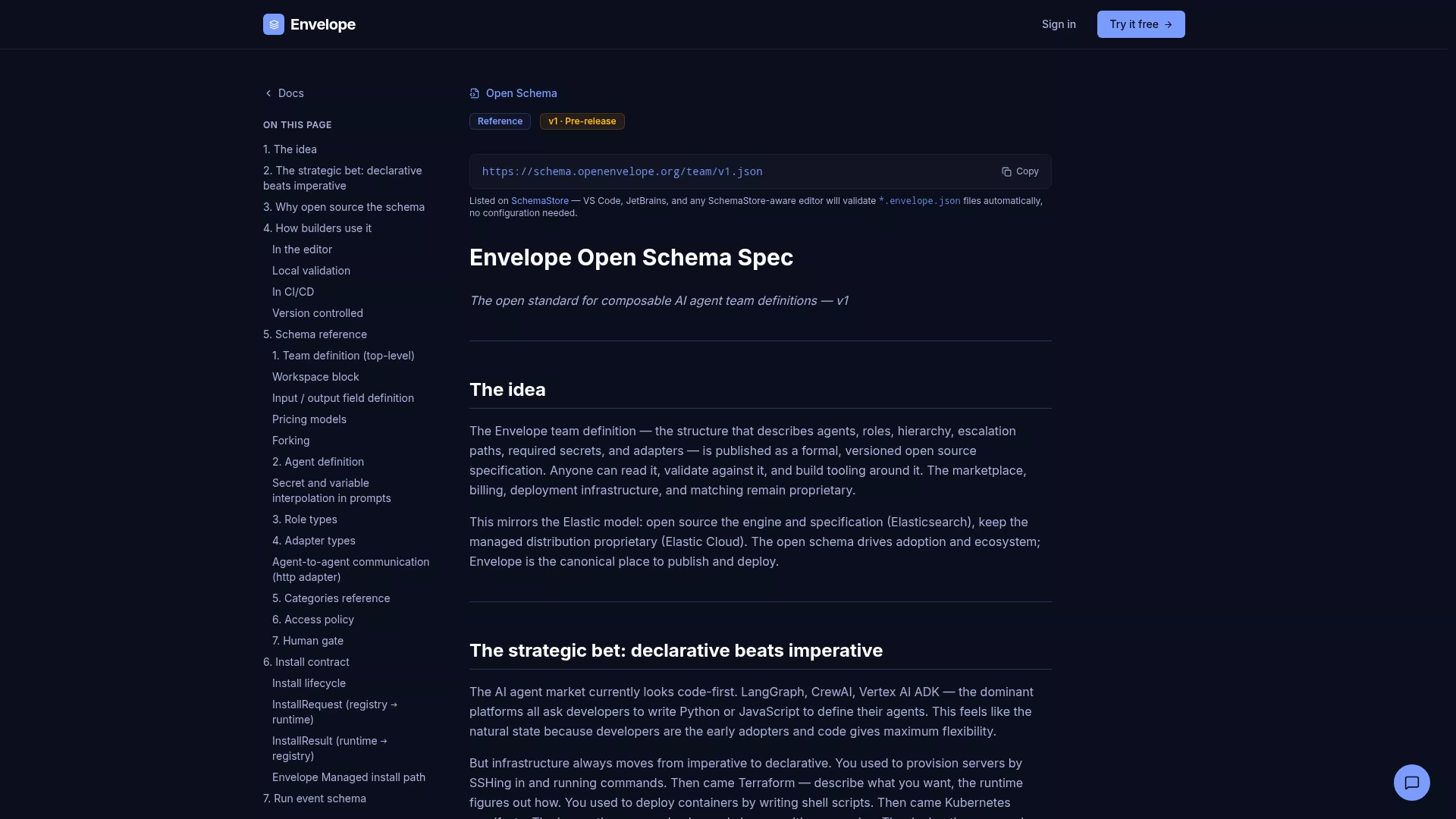This screenshot has height=819, width=1456.
Task: Click the v1 · Pre-release badge
Action: click(582, 121)
